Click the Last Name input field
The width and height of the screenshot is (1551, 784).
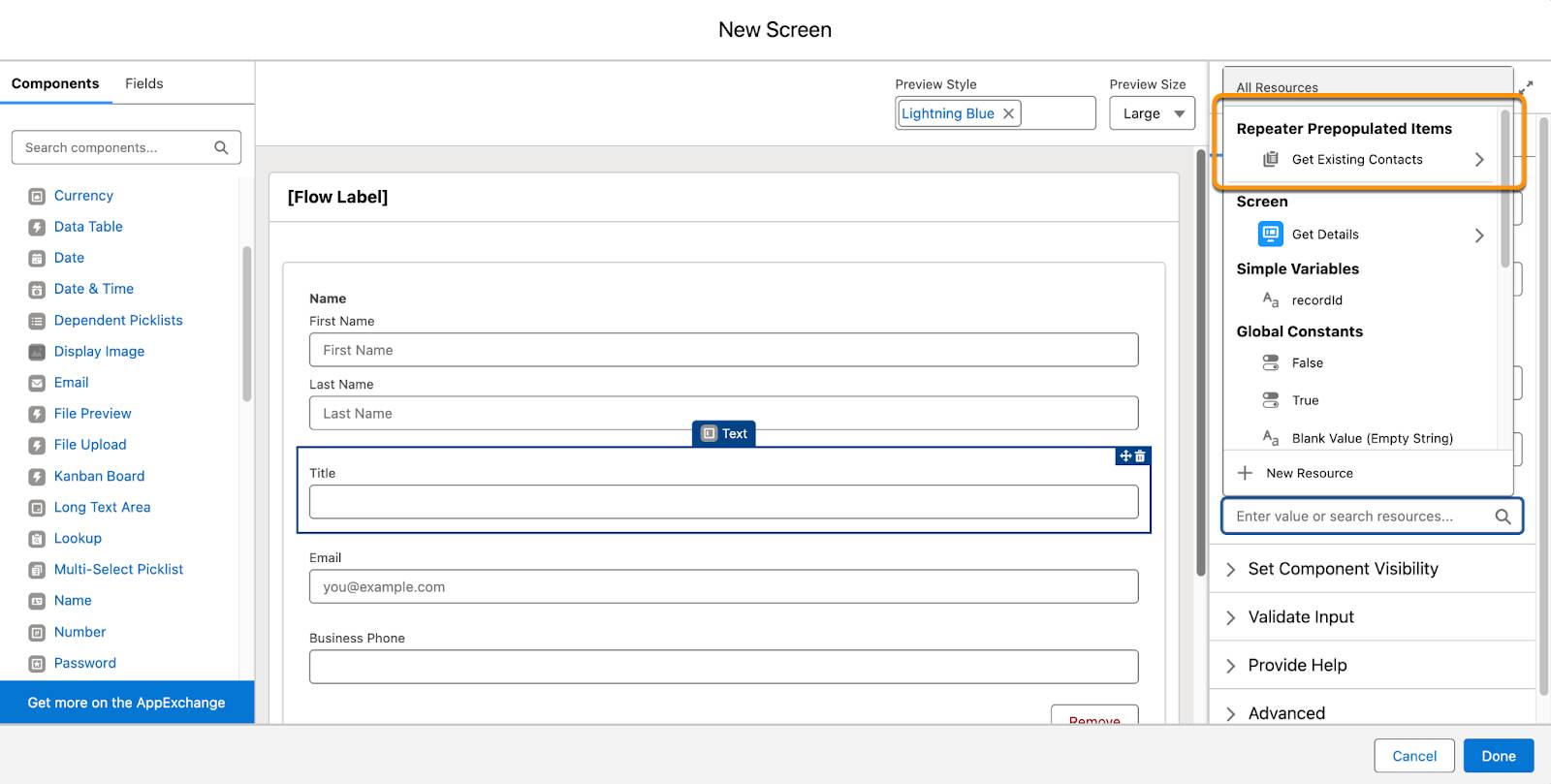pos(723,413)
